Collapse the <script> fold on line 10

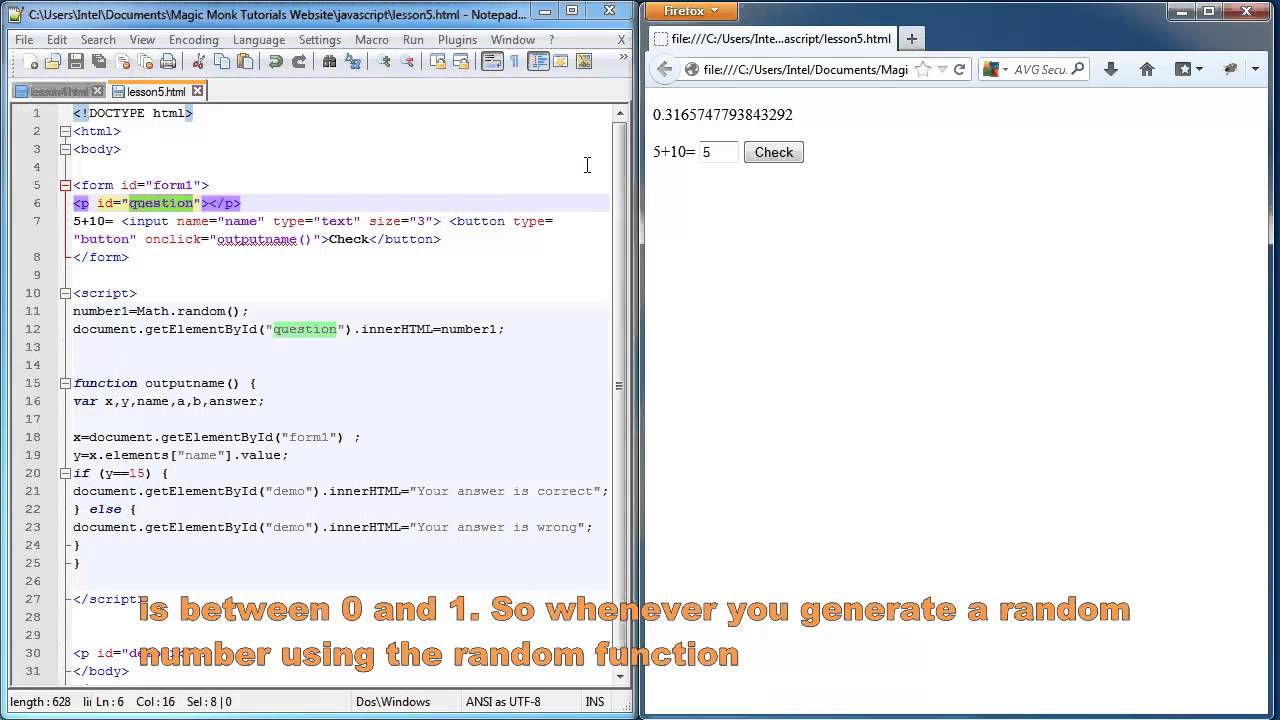coord(65,293)
